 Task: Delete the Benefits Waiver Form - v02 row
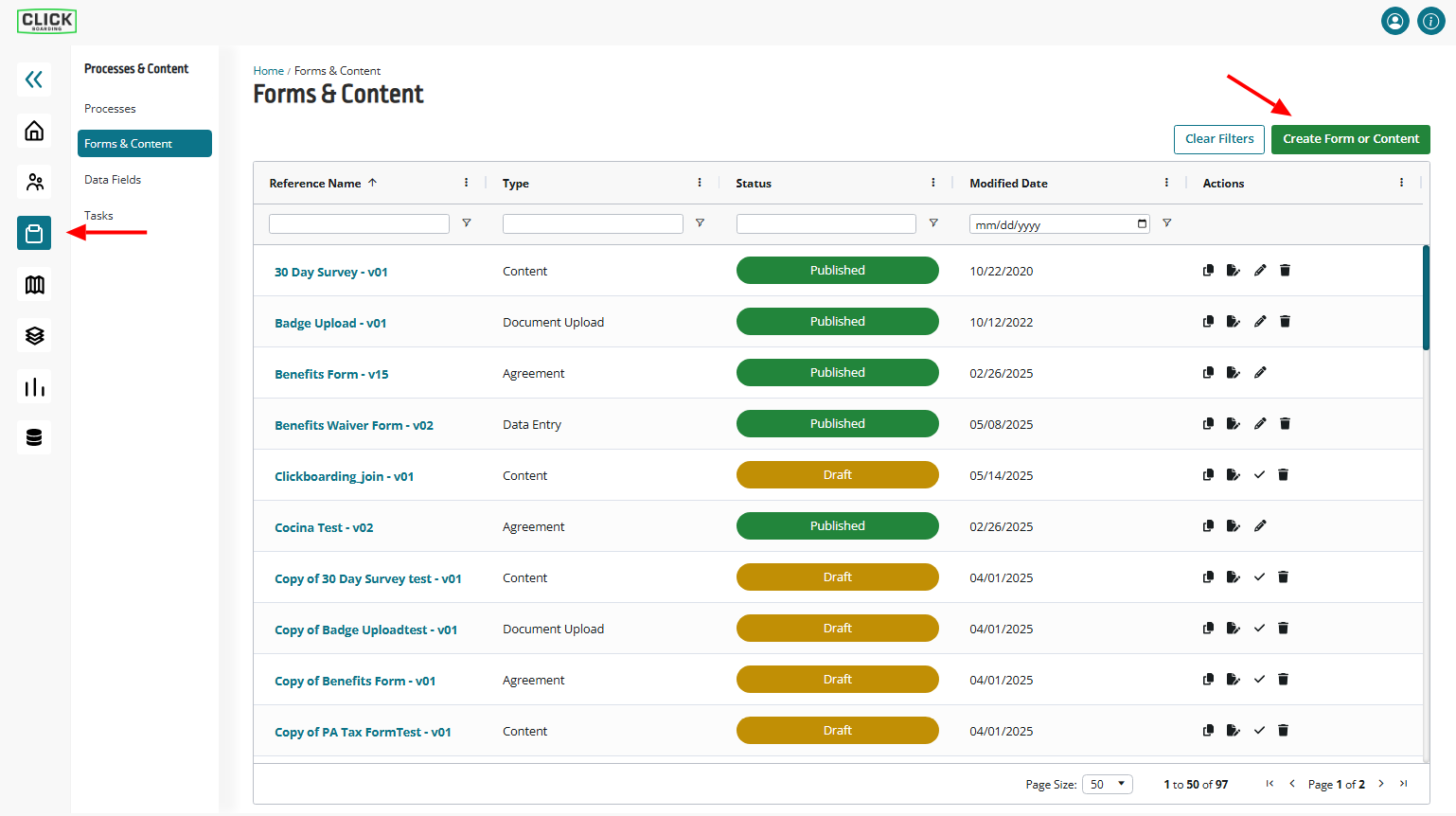pyautogui.click(x=1285, y=424)
